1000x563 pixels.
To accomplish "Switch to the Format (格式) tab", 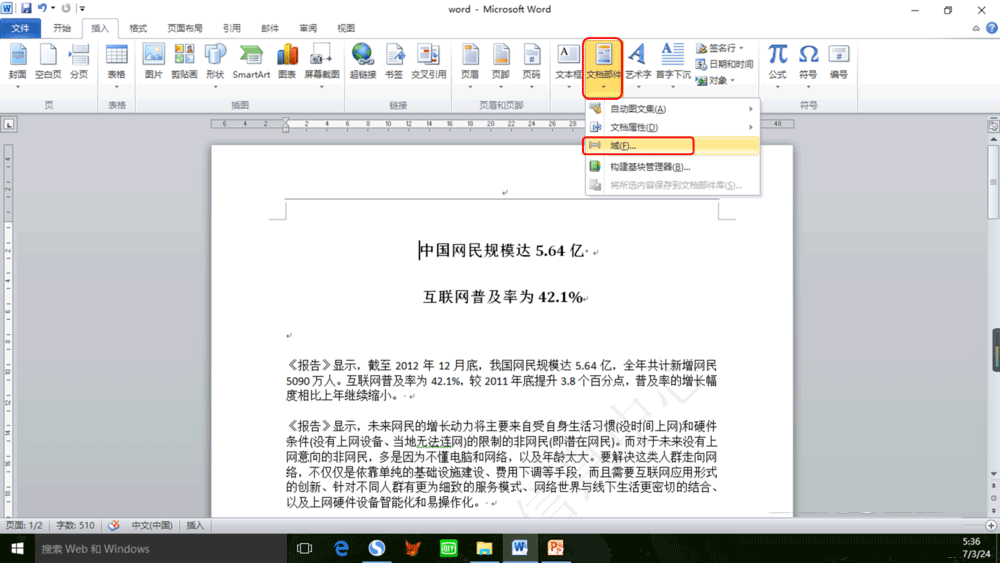I will (138, 28).
